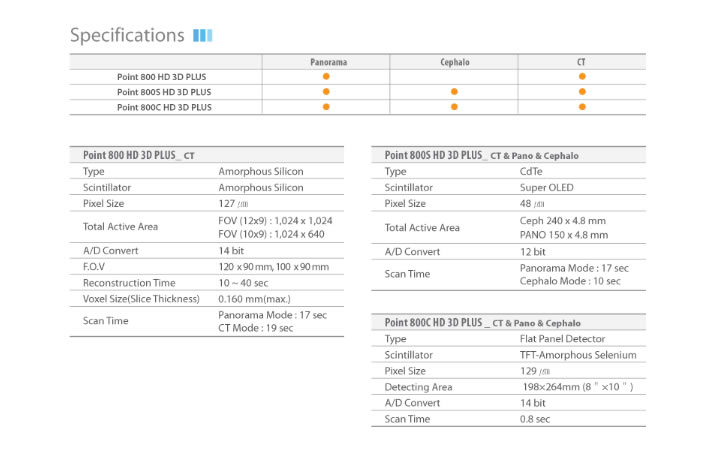Click 'PANO 150 x 4.8 mm' text

point(564,235)
